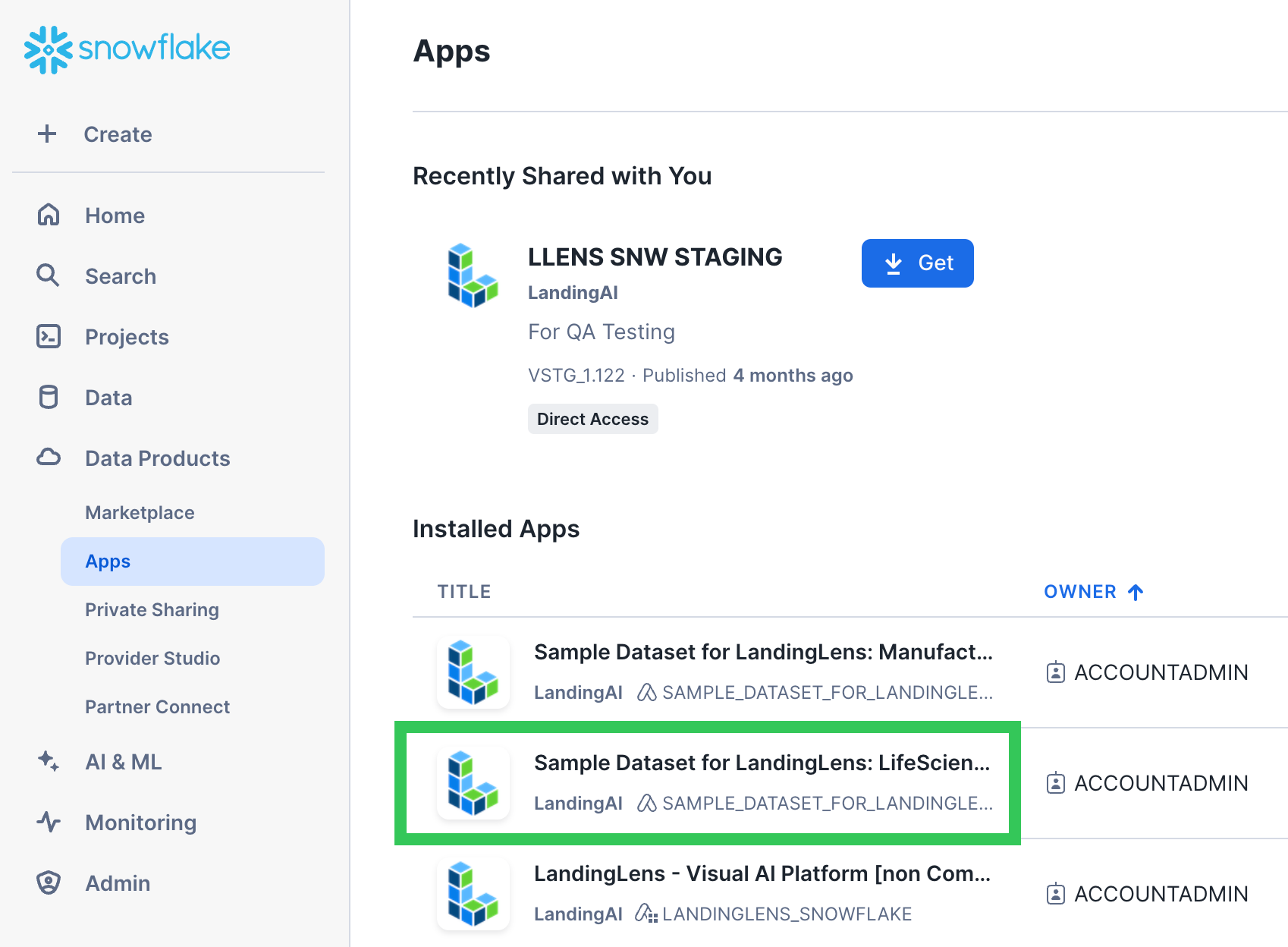Open Provider Studio
Viewport: 1288px width, 947px height.
click(152, 659)
